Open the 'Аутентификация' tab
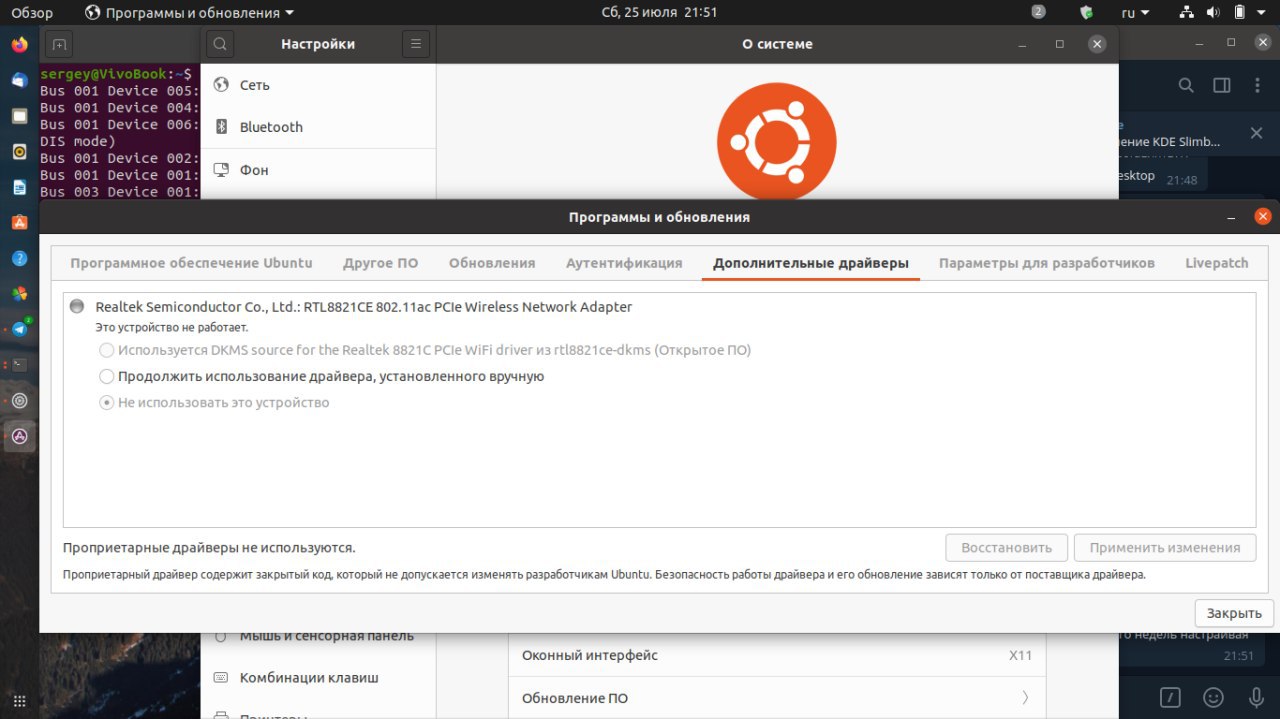The image size is (1280, 719). pos(624,263)
